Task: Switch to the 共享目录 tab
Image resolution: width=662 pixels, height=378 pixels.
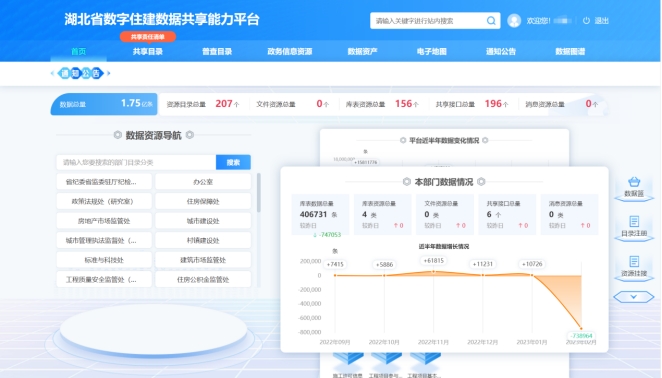Action: click(148, 52)
